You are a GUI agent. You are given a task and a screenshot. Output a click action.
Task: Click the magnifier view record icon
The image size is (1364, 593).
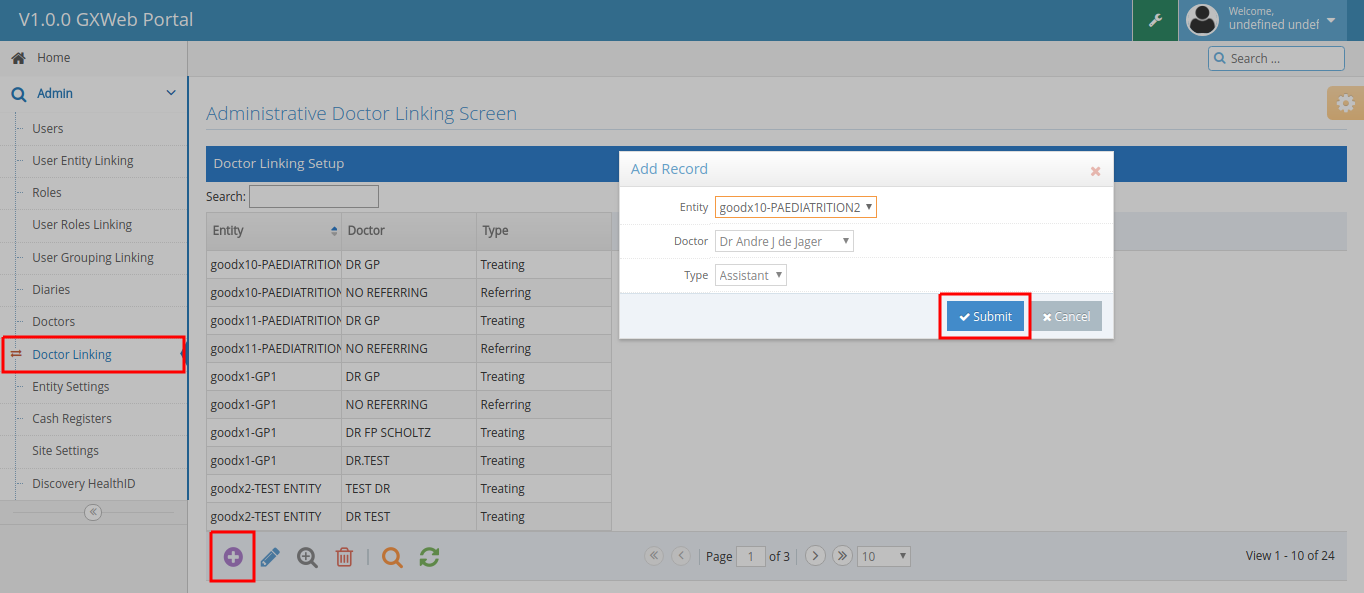click(x=307, y=557)
